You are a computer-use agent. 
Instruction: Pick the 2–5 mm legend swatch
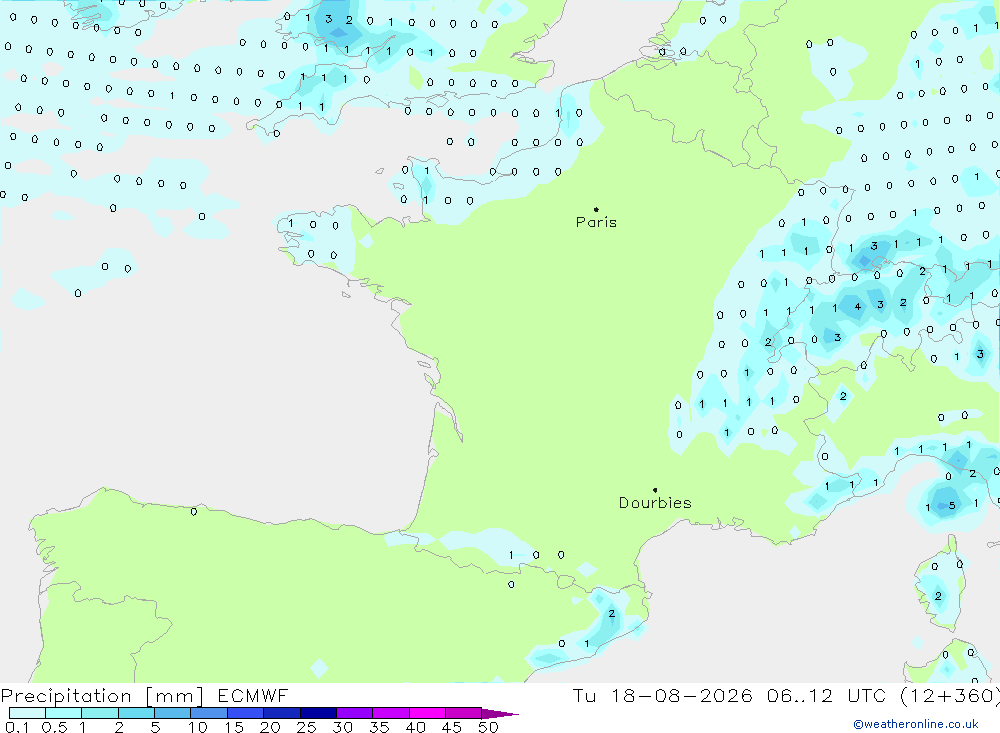tap(136, 713)
